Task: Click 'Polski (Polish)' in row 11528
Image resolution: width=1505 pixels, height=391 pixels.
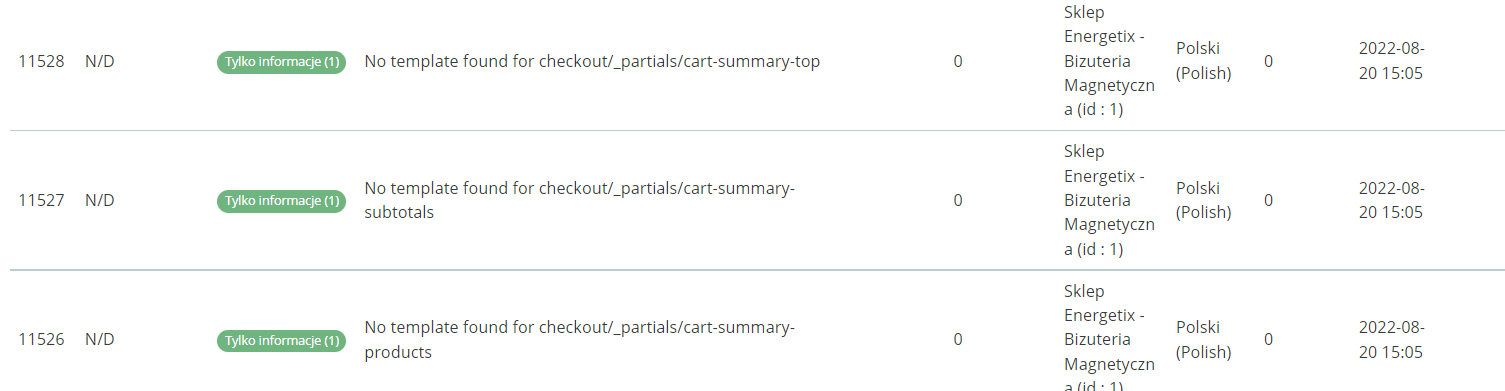Action: (x=1204, y=61)
